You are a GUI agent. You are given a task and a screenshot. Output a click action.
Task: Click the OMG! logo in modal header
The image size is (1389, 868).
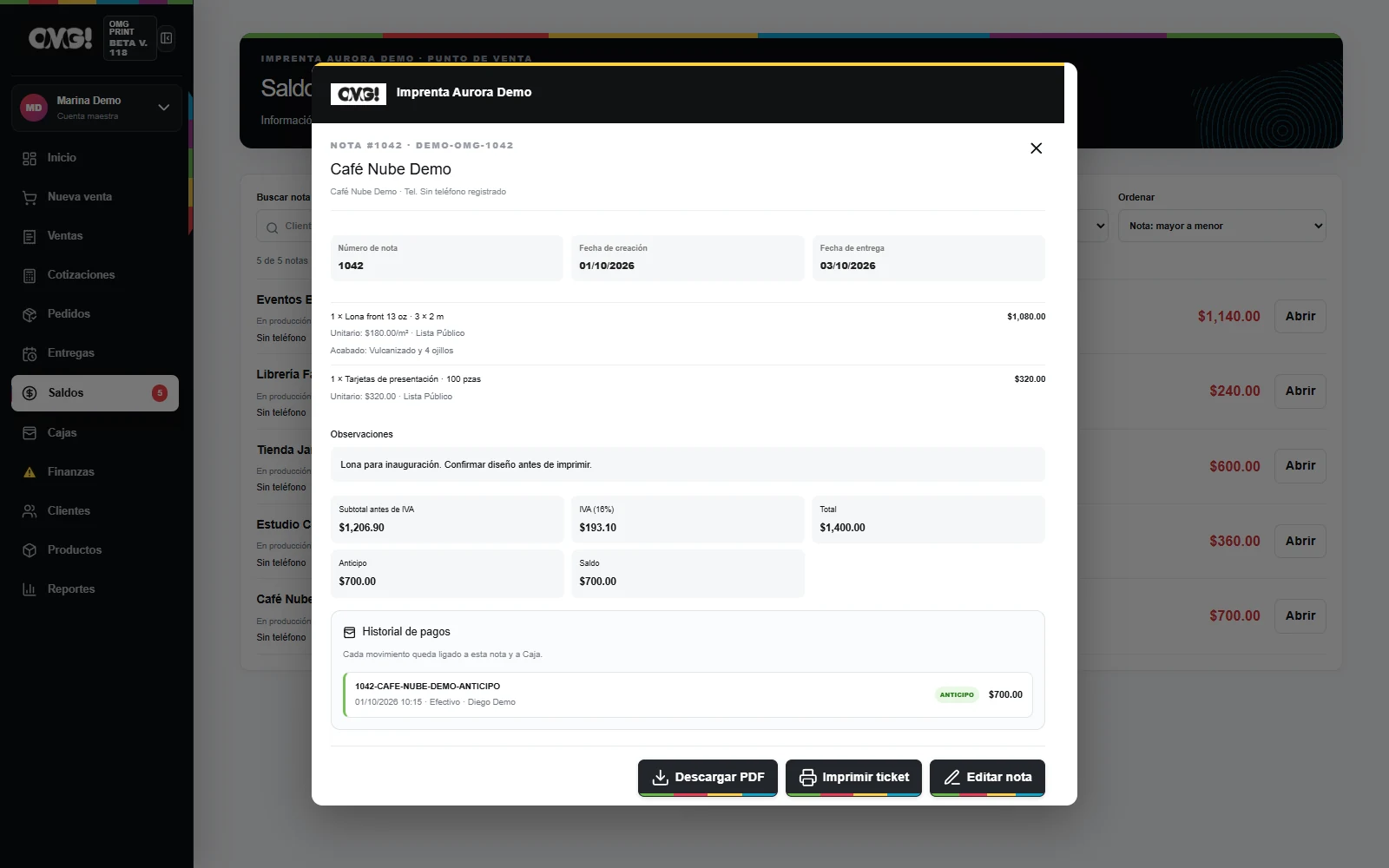[359, 94]
